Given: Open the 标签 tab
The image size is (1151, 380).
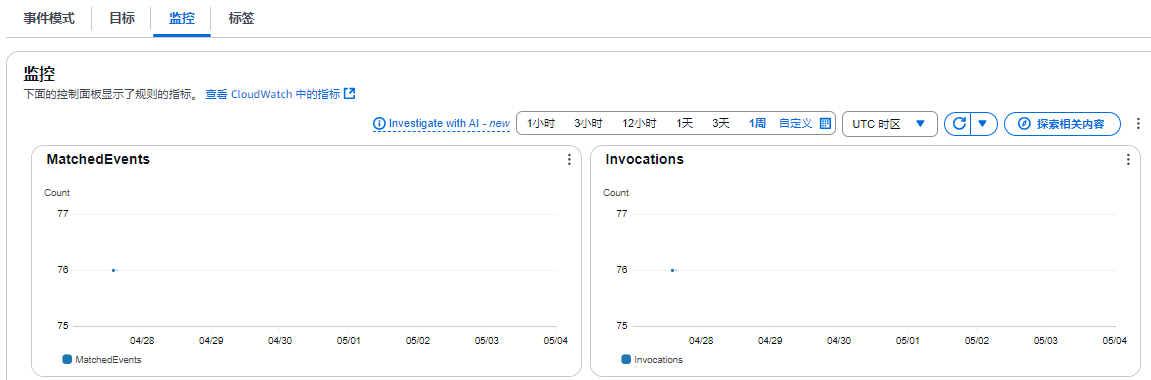Looking at the screenshot, I should tap(242, 19).
